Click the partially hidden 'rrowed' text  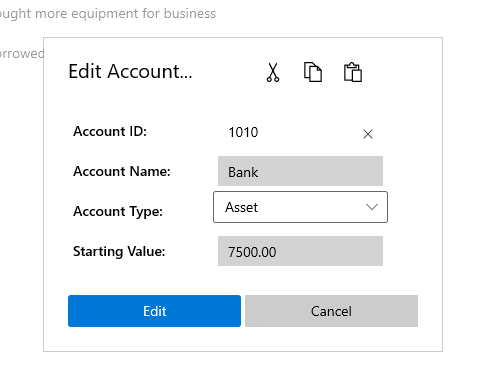click(x=21, y=54)
